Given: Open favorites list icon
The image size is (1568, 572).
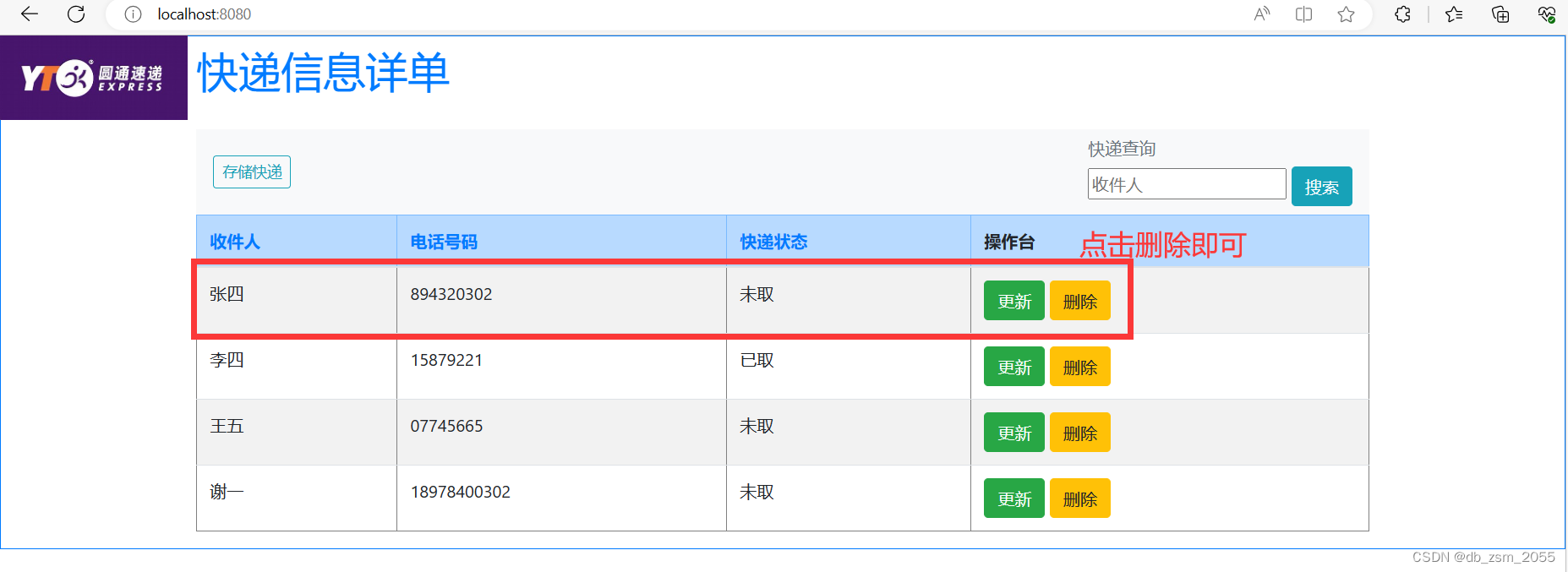Looking at the screenshot, I should 1454,14.
